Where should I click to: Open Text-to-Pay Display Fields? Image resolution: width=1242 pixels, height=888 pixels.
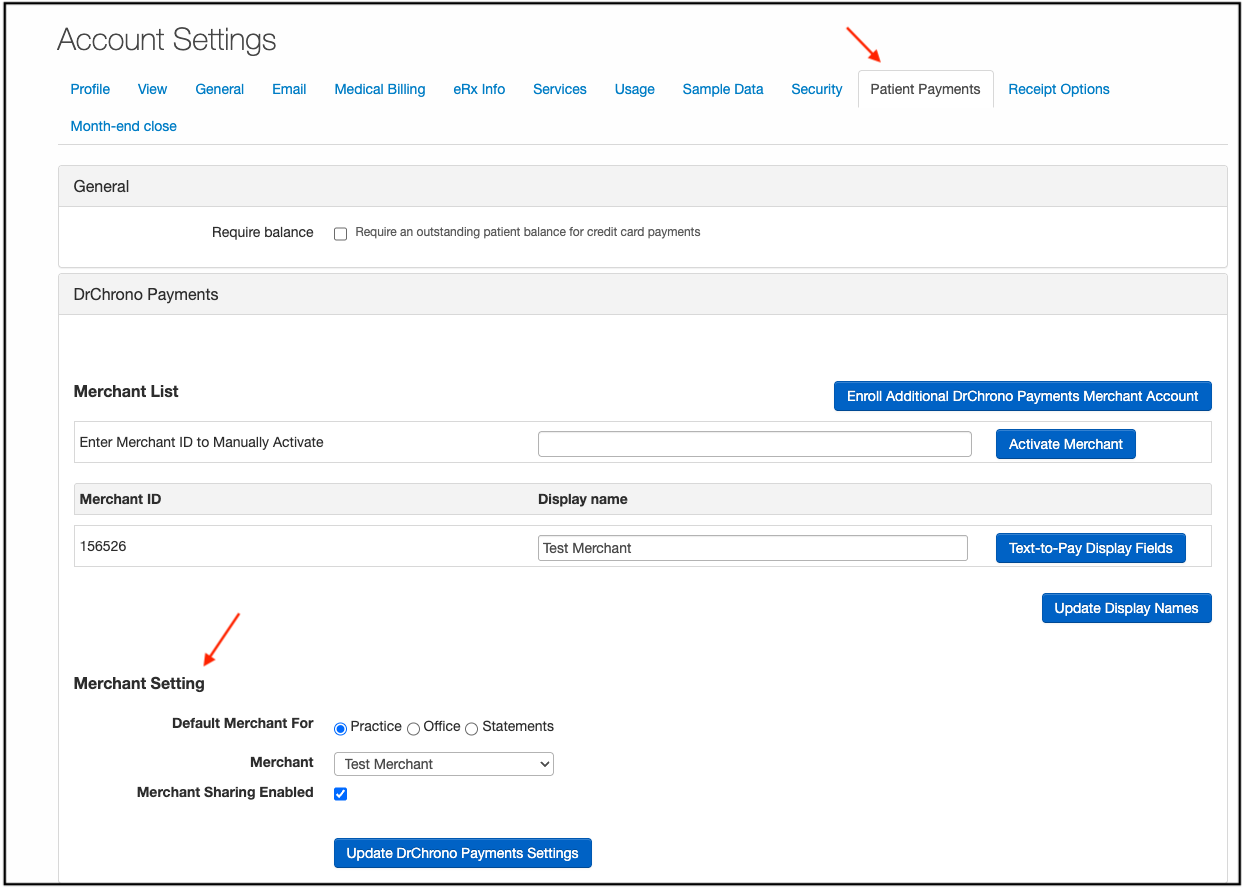[x=1091, y=548]
